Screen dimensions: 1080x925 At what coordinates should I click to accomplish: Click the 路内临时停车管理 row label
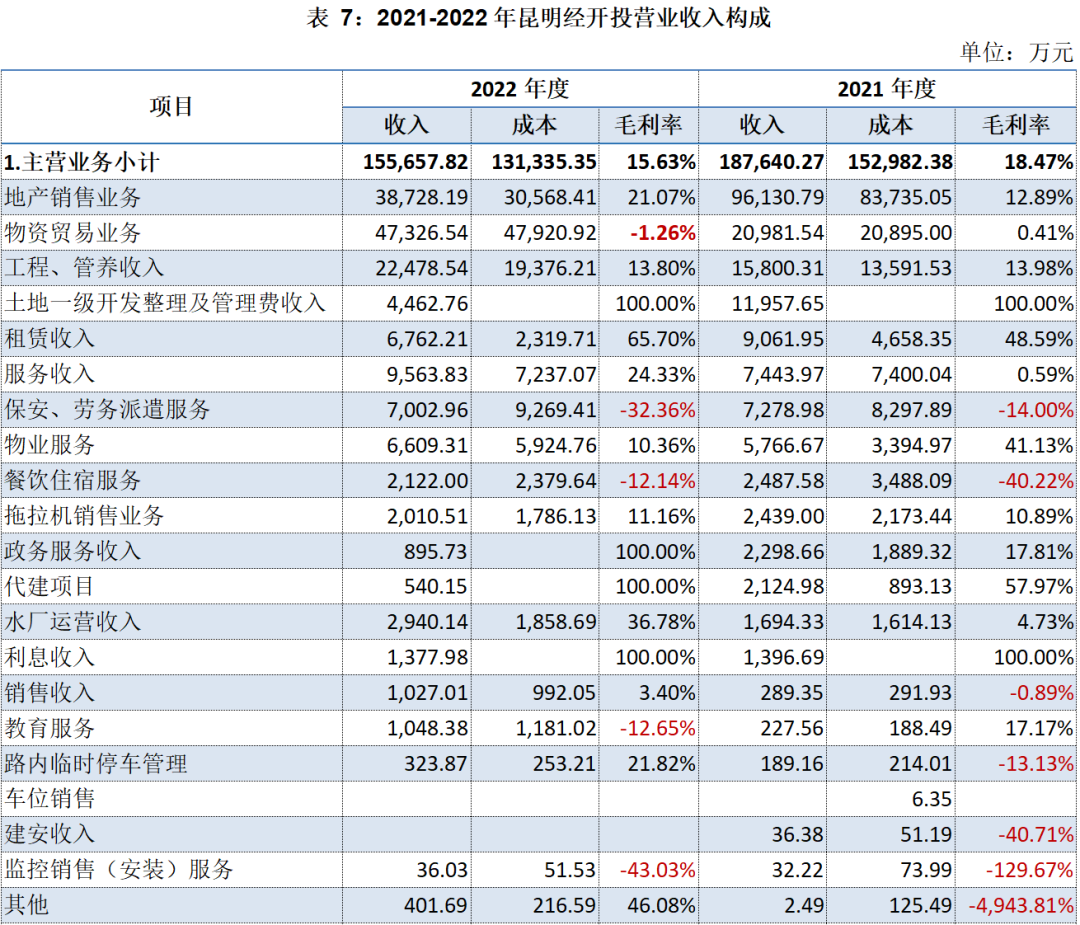[x=96, y=764]
